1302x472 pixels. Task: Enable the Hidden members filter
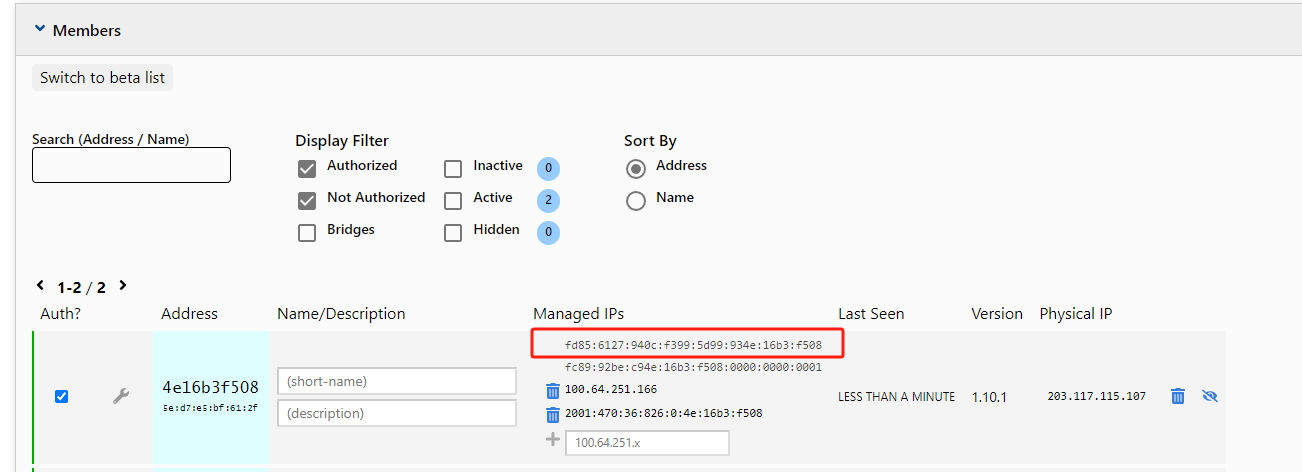coord(453,232)
